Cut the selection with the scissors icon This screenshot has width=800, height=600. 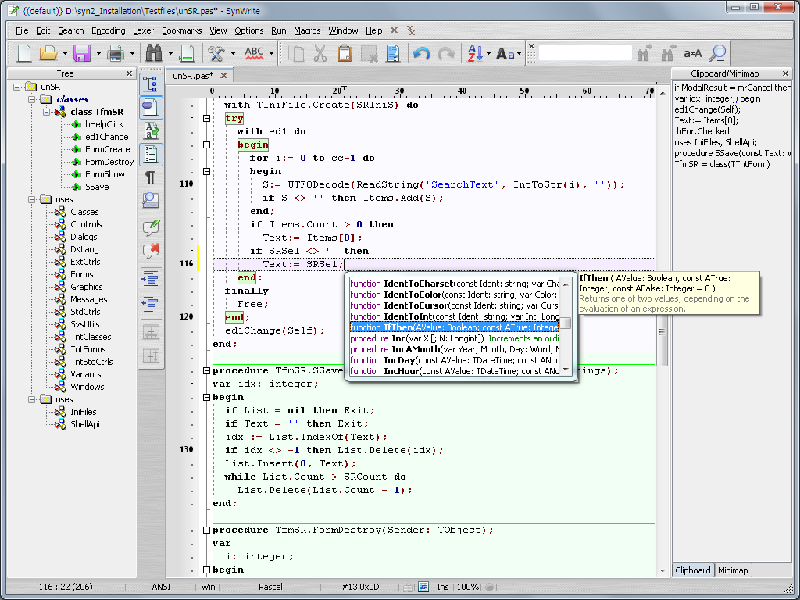click(x=320, y=53)
